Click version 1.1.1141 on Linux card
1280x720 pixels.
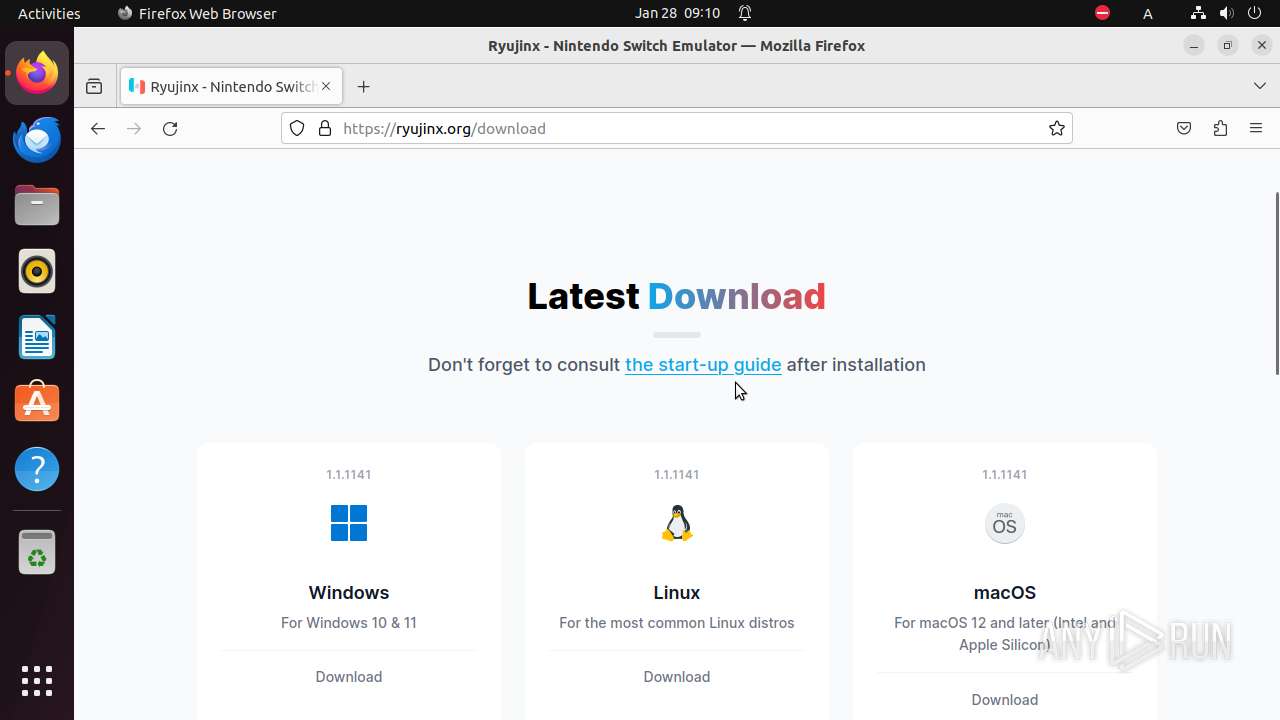677,475
